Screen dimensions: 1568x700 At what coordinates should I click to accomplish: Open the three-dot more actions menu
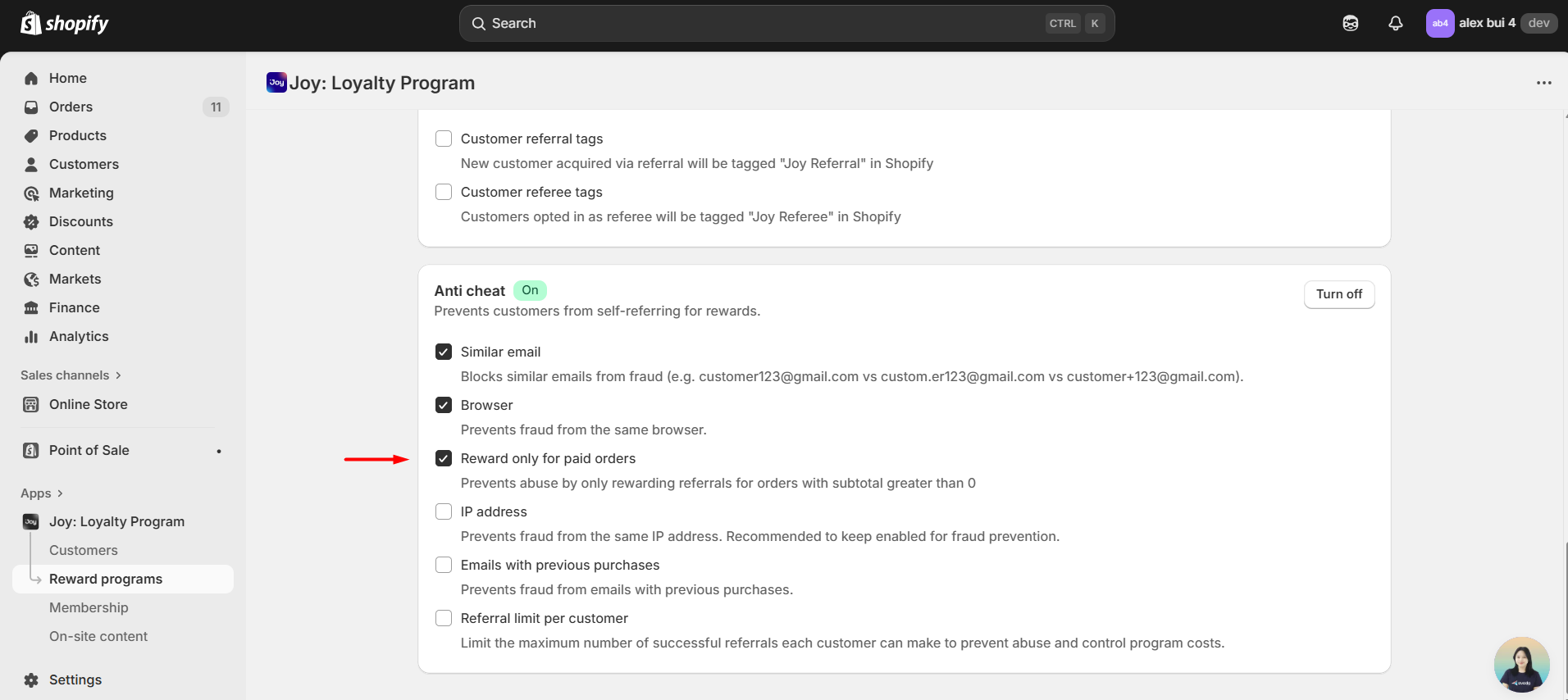[1543, 83]
